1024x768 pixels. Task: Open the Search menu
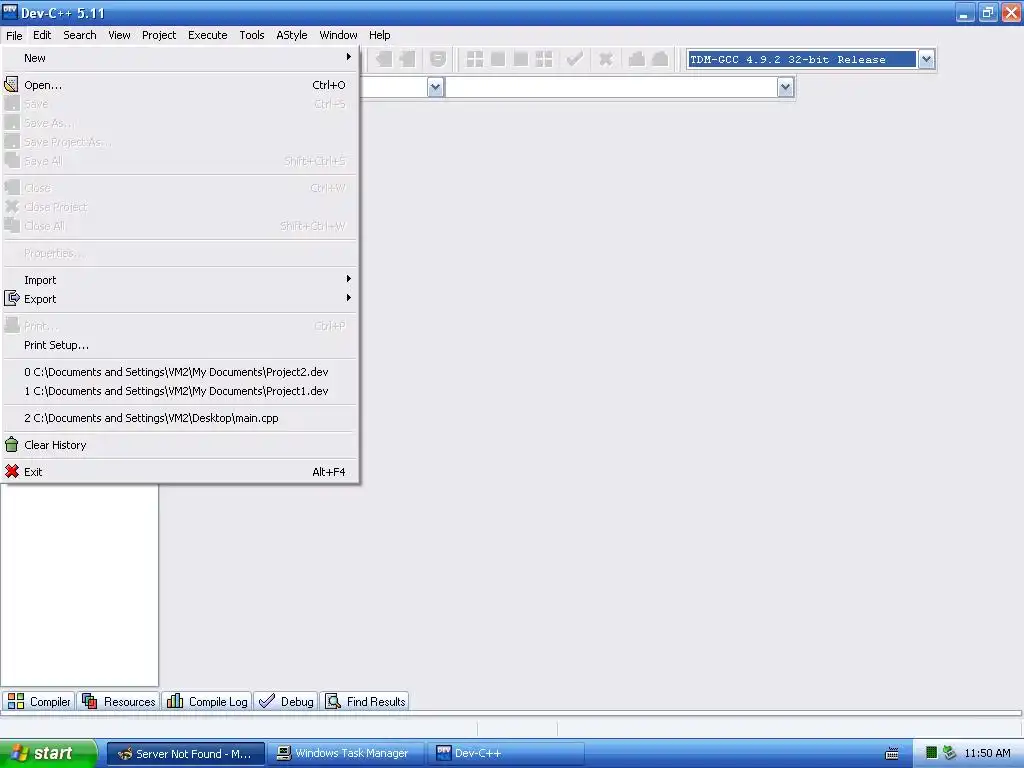tap(80, 35)
